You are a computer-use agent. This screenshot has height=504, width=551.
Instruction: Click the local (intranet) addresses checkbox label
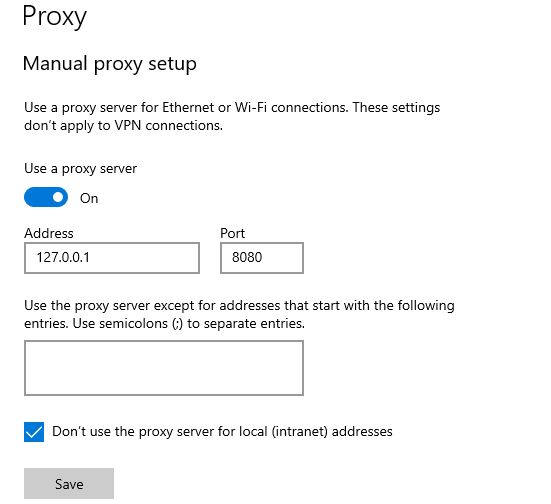click(222, 432)
